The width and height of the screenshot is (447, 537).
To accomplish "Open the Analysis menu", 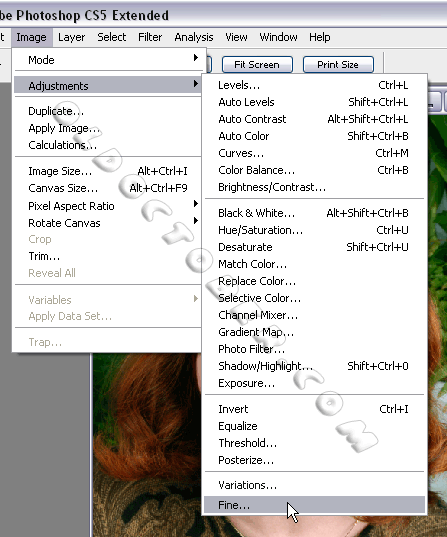I will (194, 37).
